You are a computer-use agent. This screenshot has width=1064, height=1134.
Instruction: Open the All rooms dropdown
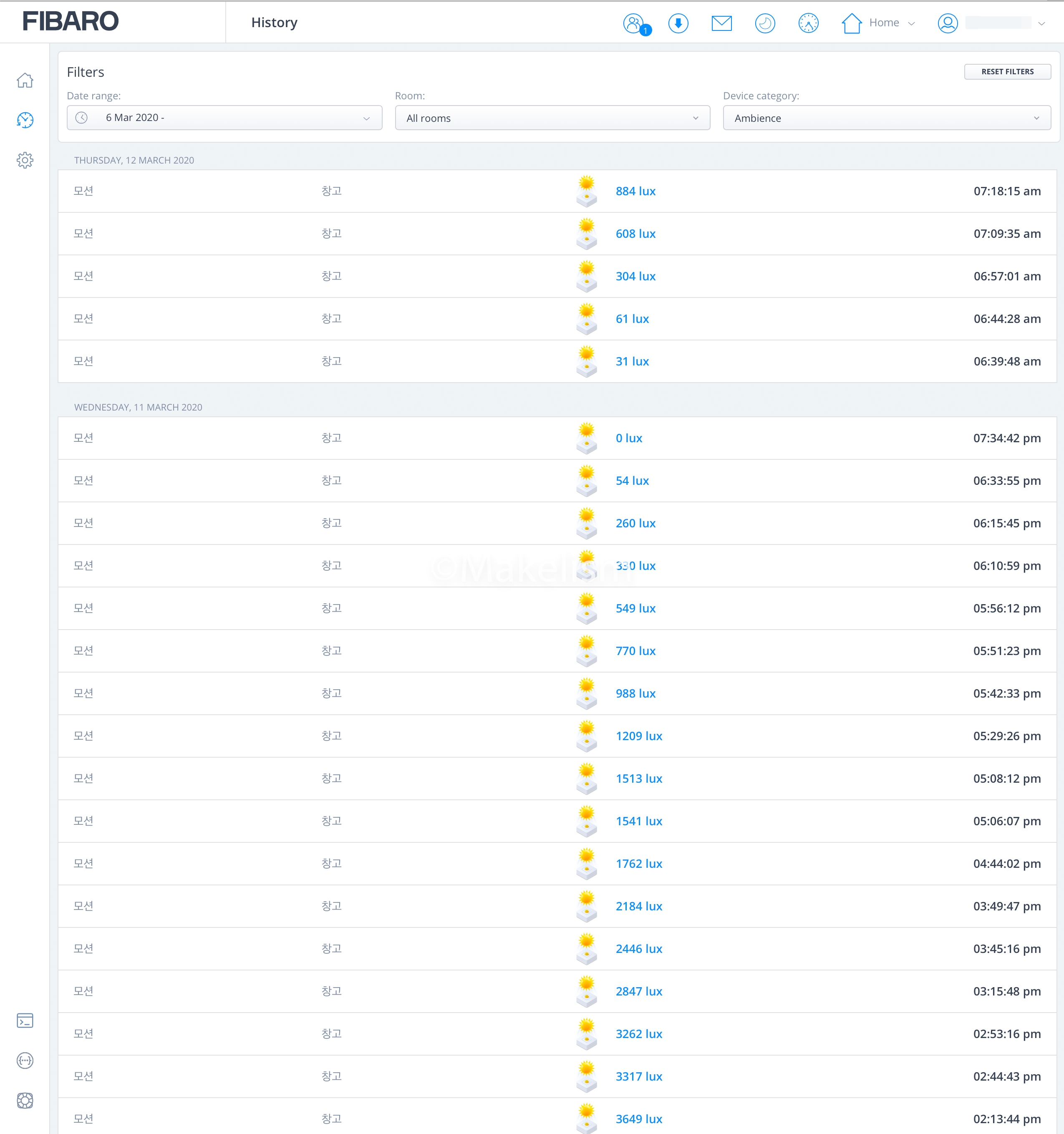552,118
